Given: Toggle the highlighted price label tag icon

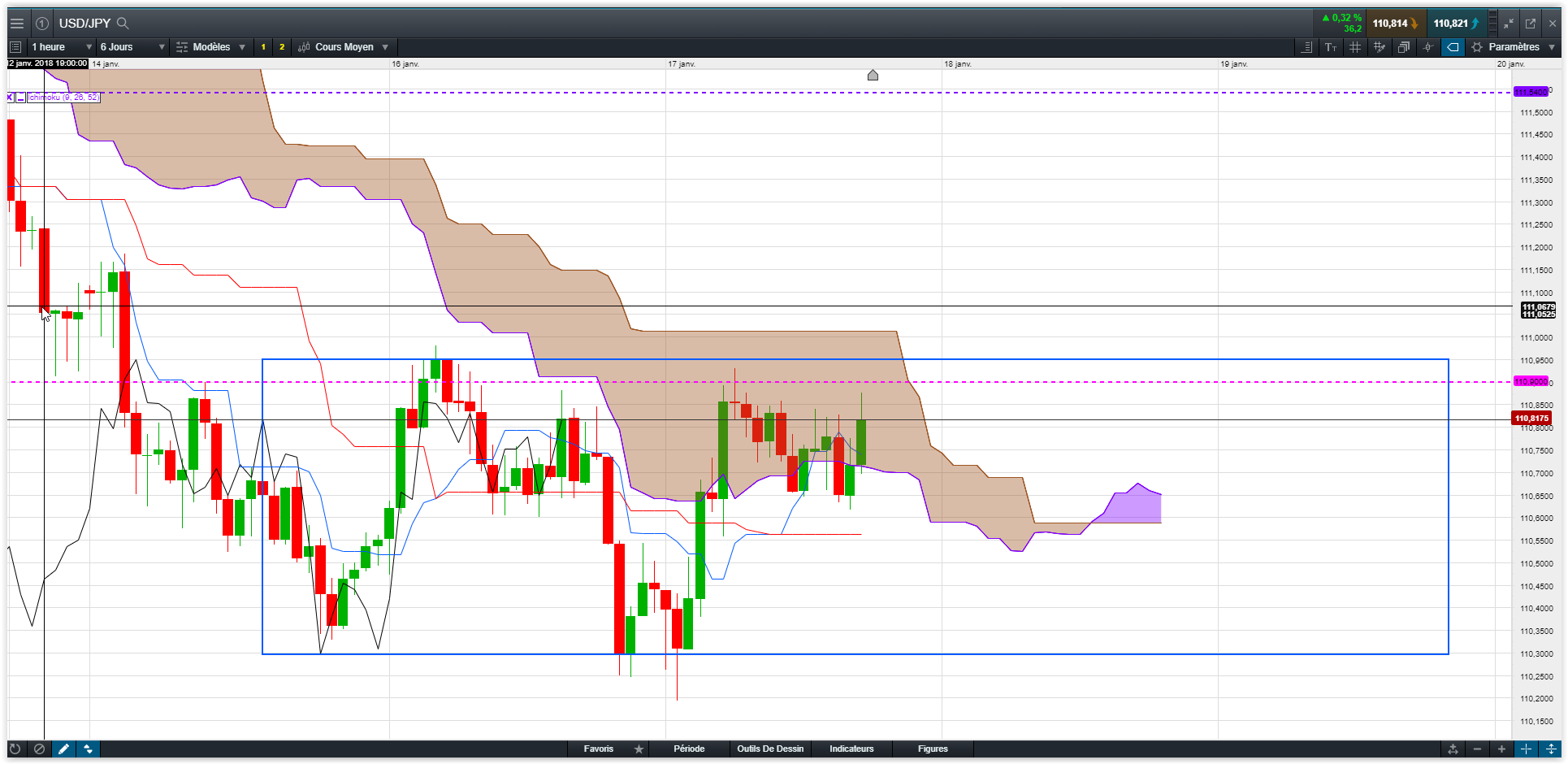Looking at the screenshot, I should point(1453,47).
